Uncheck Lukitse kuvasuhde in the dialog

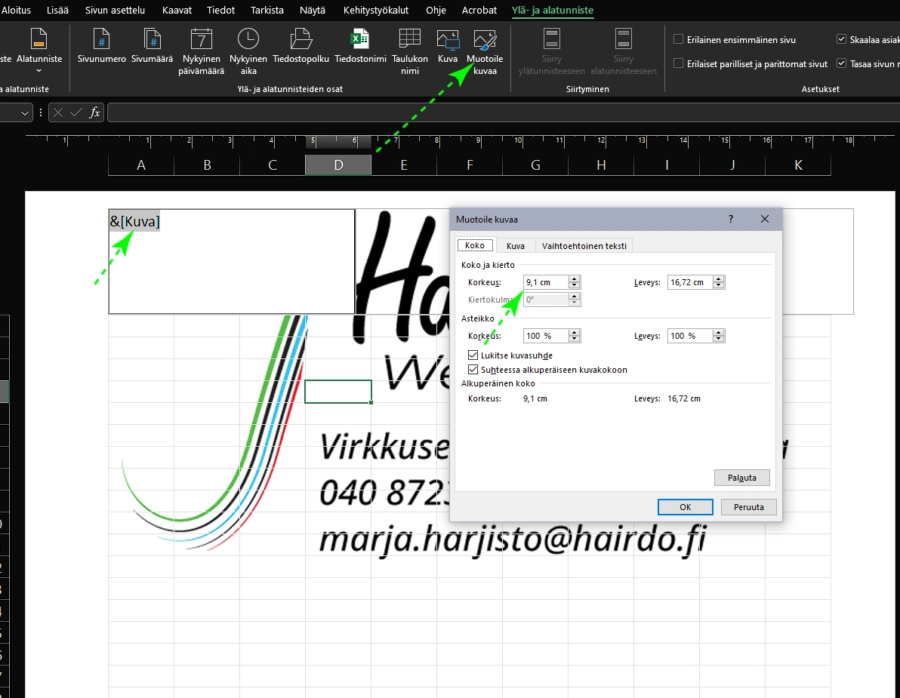click(473, 355)
